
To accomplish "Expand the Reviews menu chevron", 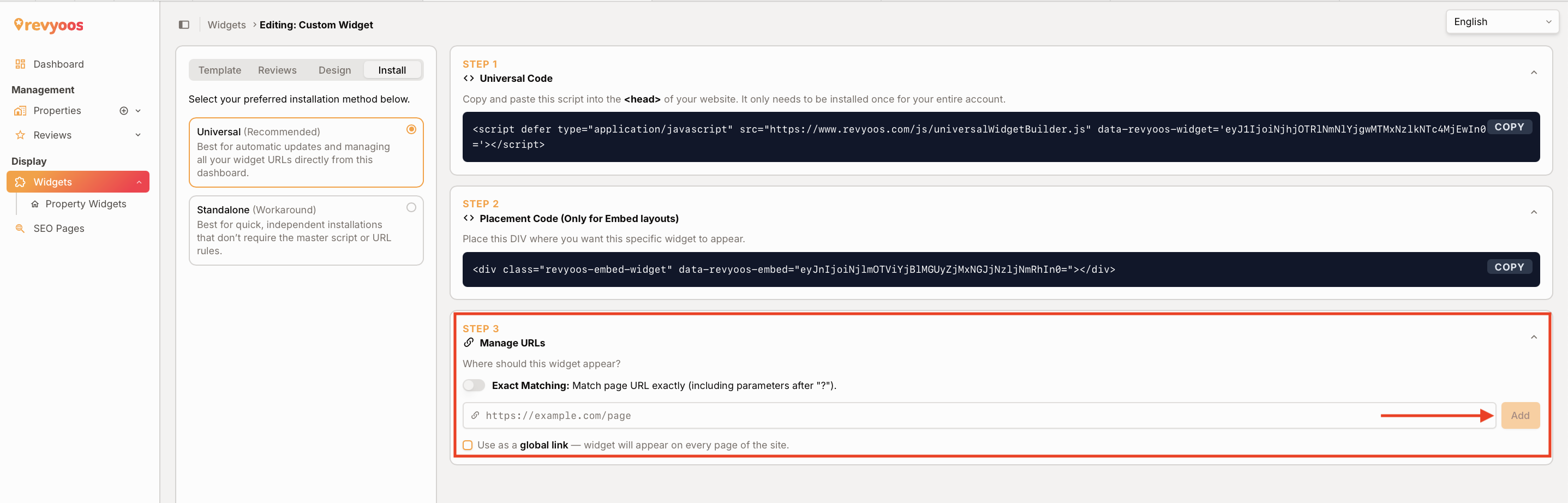I will [138, 135].
